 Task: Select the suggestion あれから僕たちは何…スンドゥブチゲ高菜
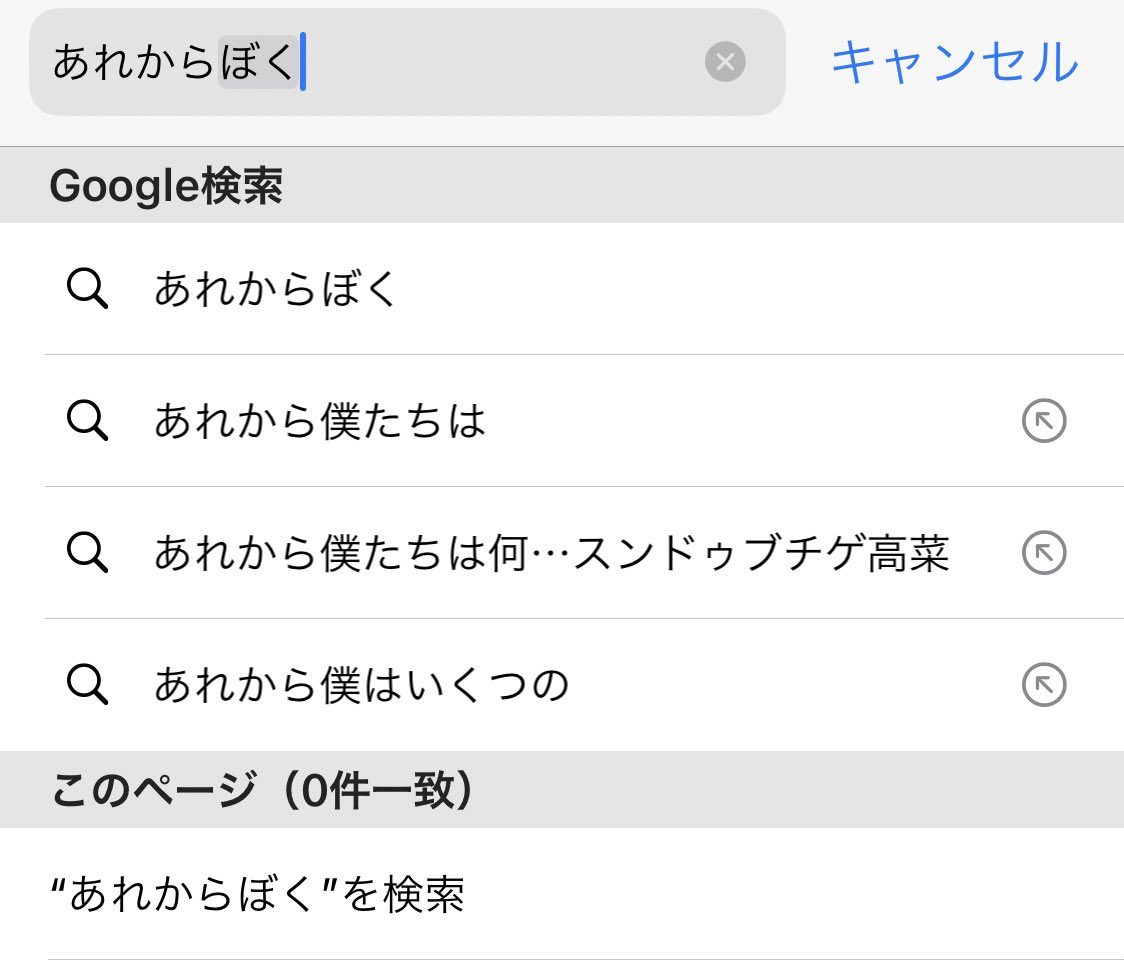(x=550, y=553)
